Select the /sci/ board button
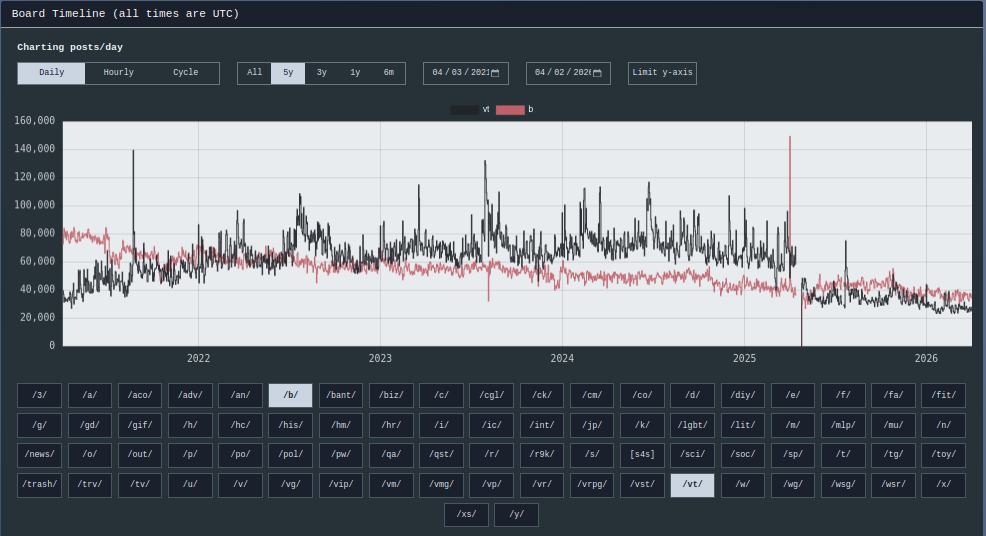The width and height of the screenshot is (986, 536). 692,455
